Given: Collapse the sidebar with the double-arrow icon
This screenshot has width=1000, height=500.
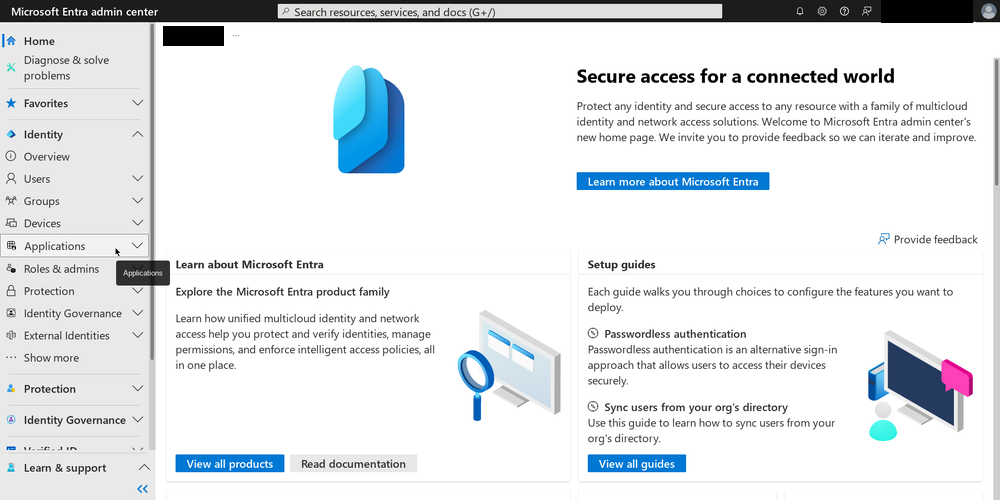Looking at the screenshot, I should 143,489.
